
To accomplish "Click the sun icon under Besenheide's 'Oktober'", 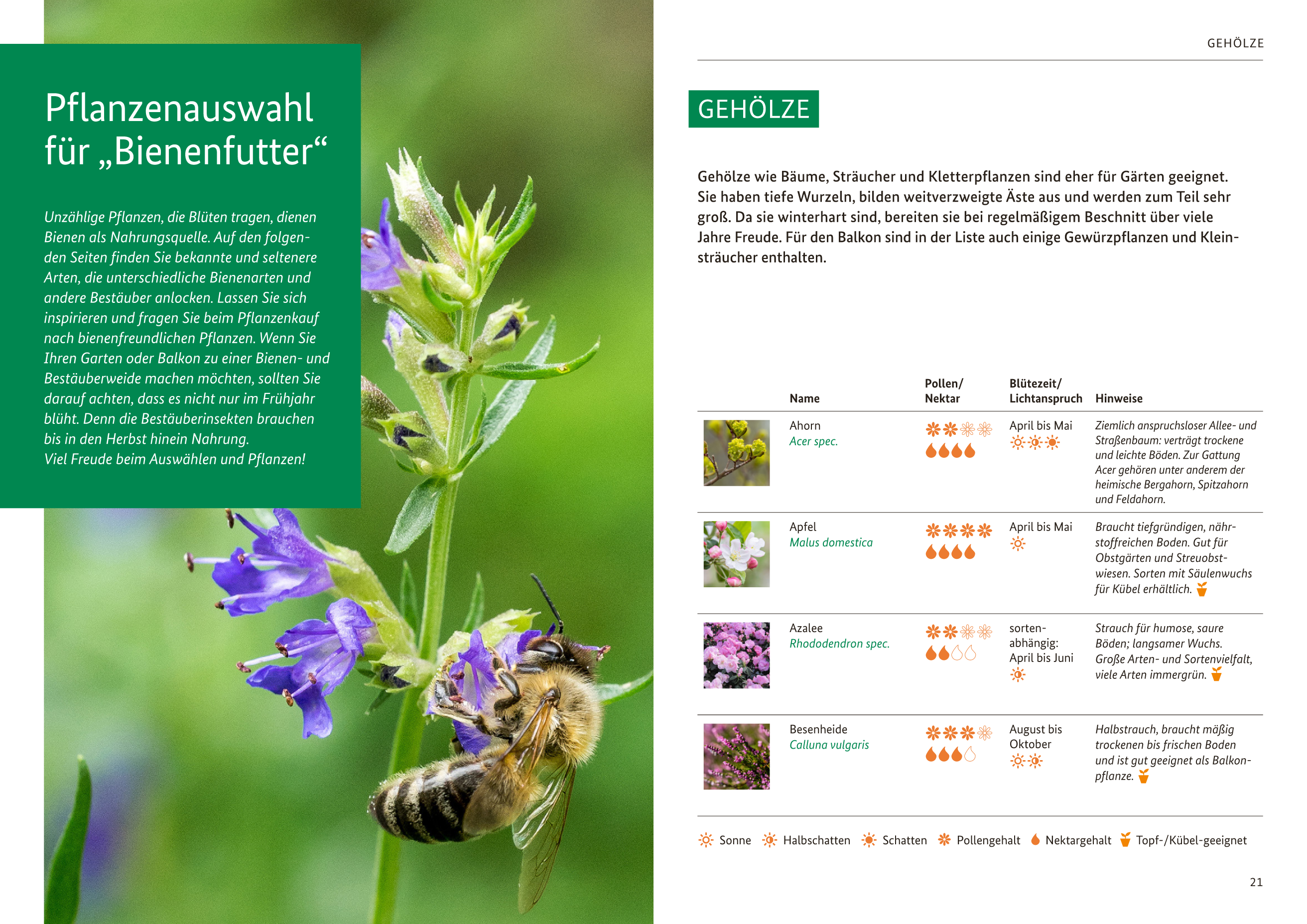I will point(1018,761).
